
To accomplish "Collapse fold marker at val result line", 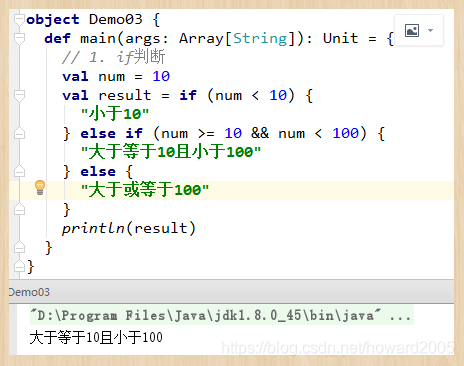I will (x=19, y=95).
